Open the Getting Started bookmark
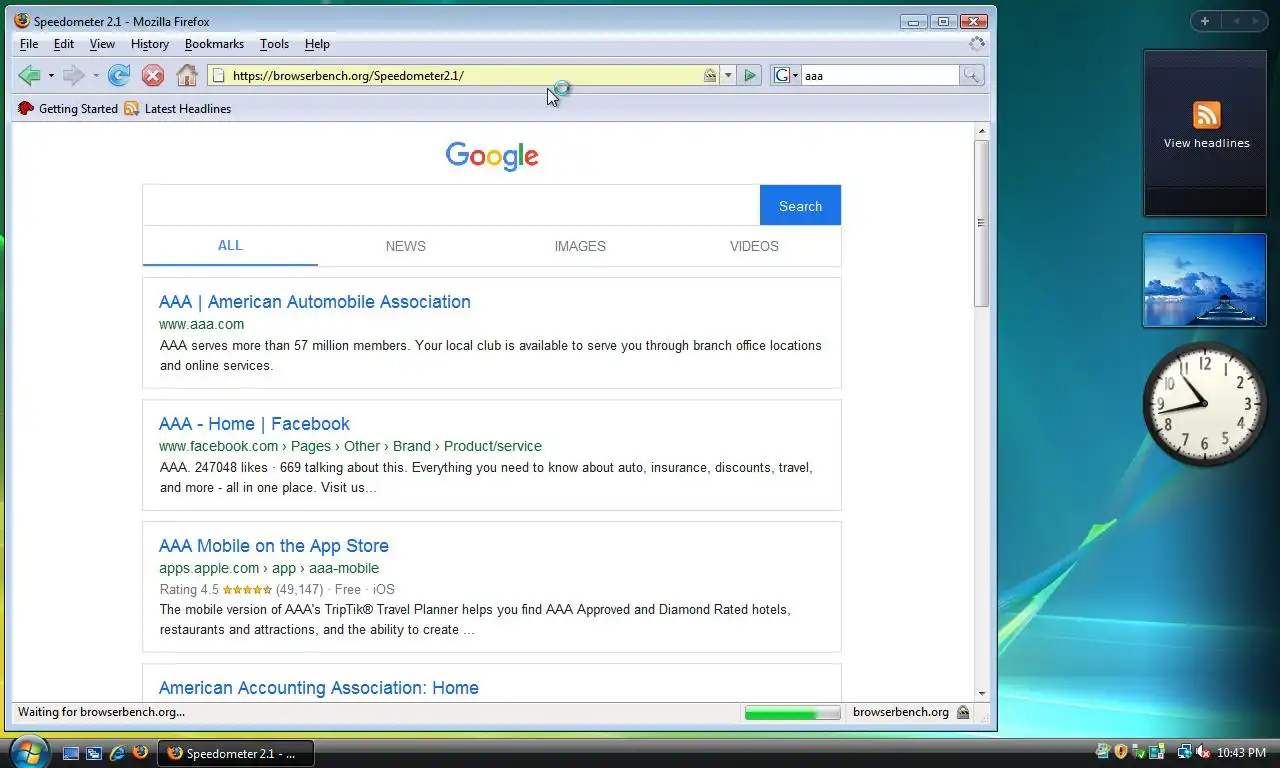 pos(68,109)
